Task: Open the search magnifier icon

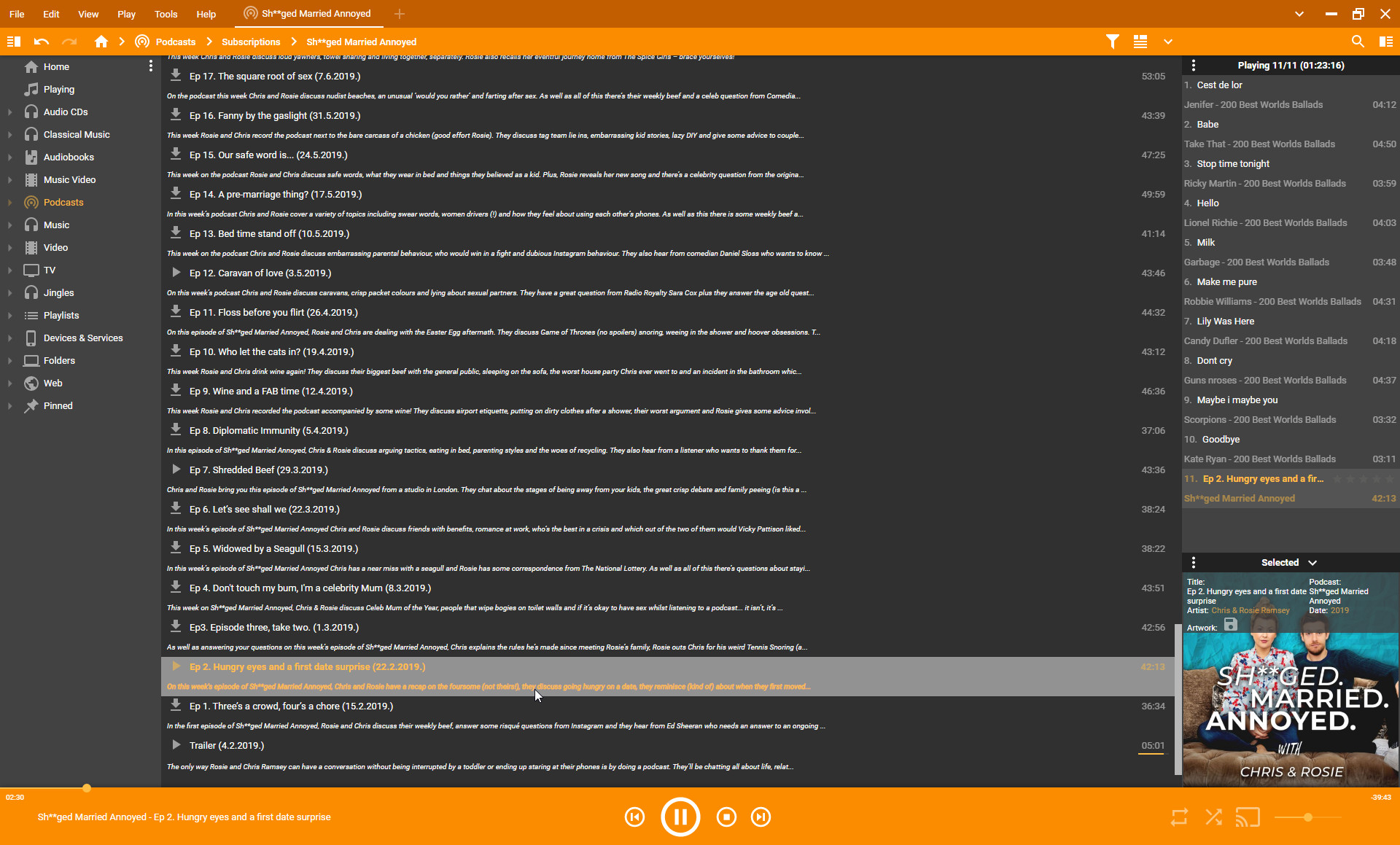Action: click(1357, 42)
